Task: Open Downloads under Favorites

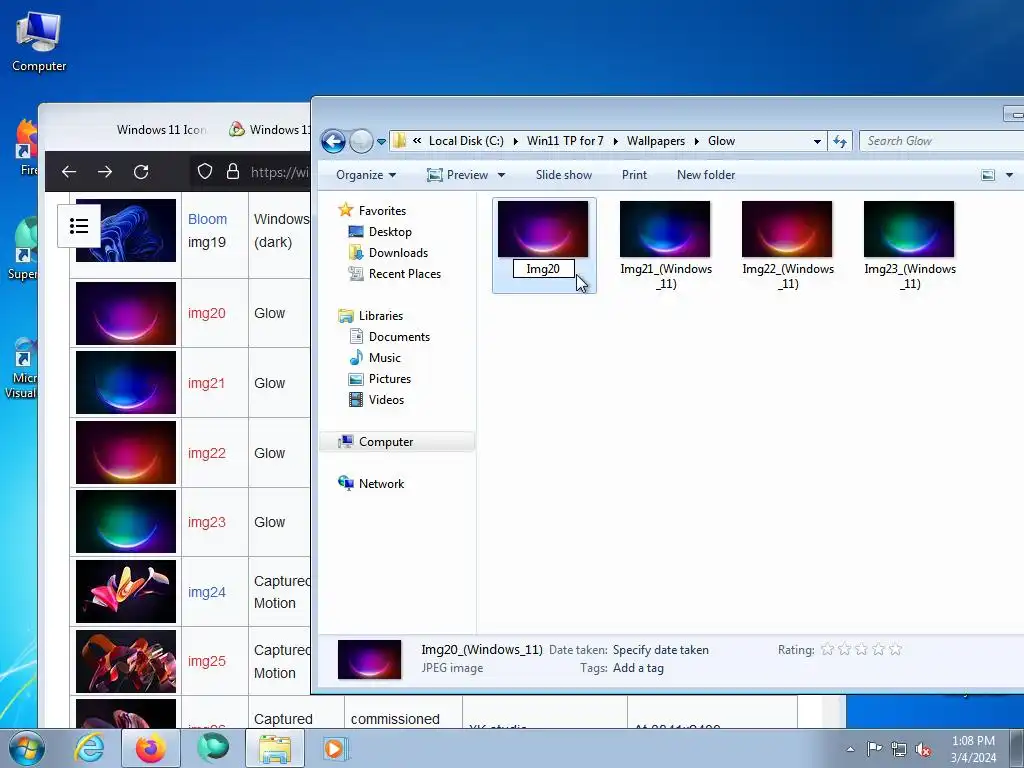Action: point(389,253)
